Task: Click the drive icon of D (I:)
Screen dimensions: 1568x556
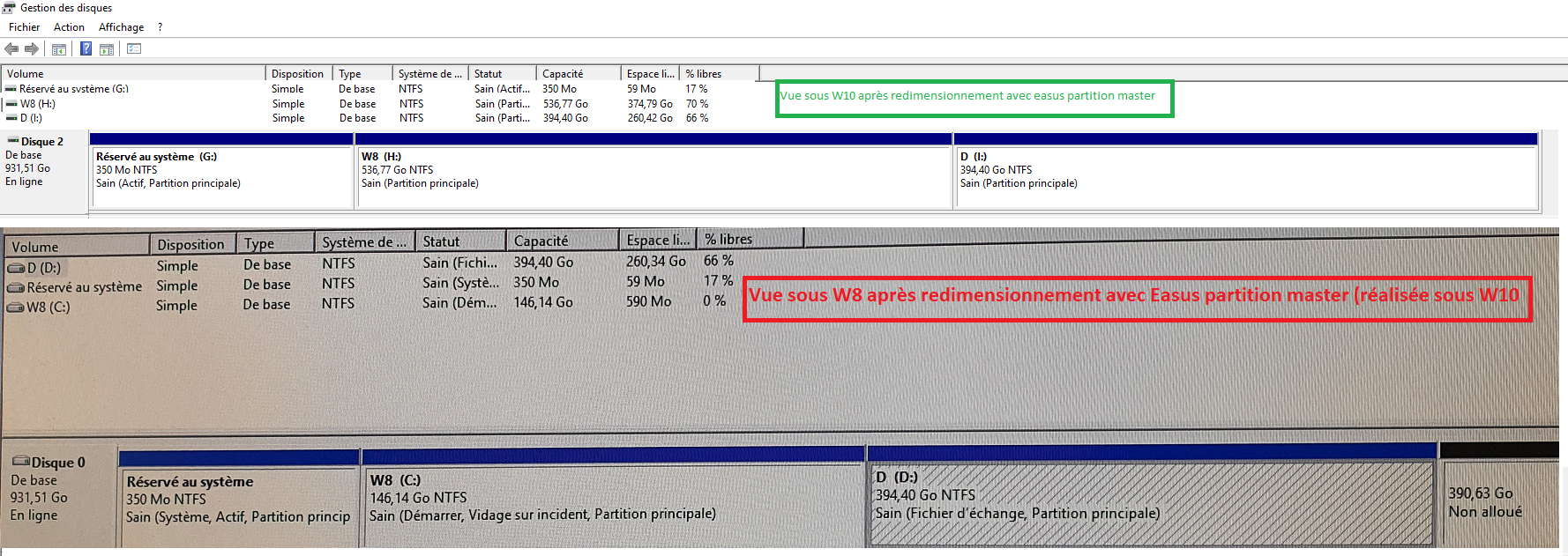Action: tap(12, 118)
